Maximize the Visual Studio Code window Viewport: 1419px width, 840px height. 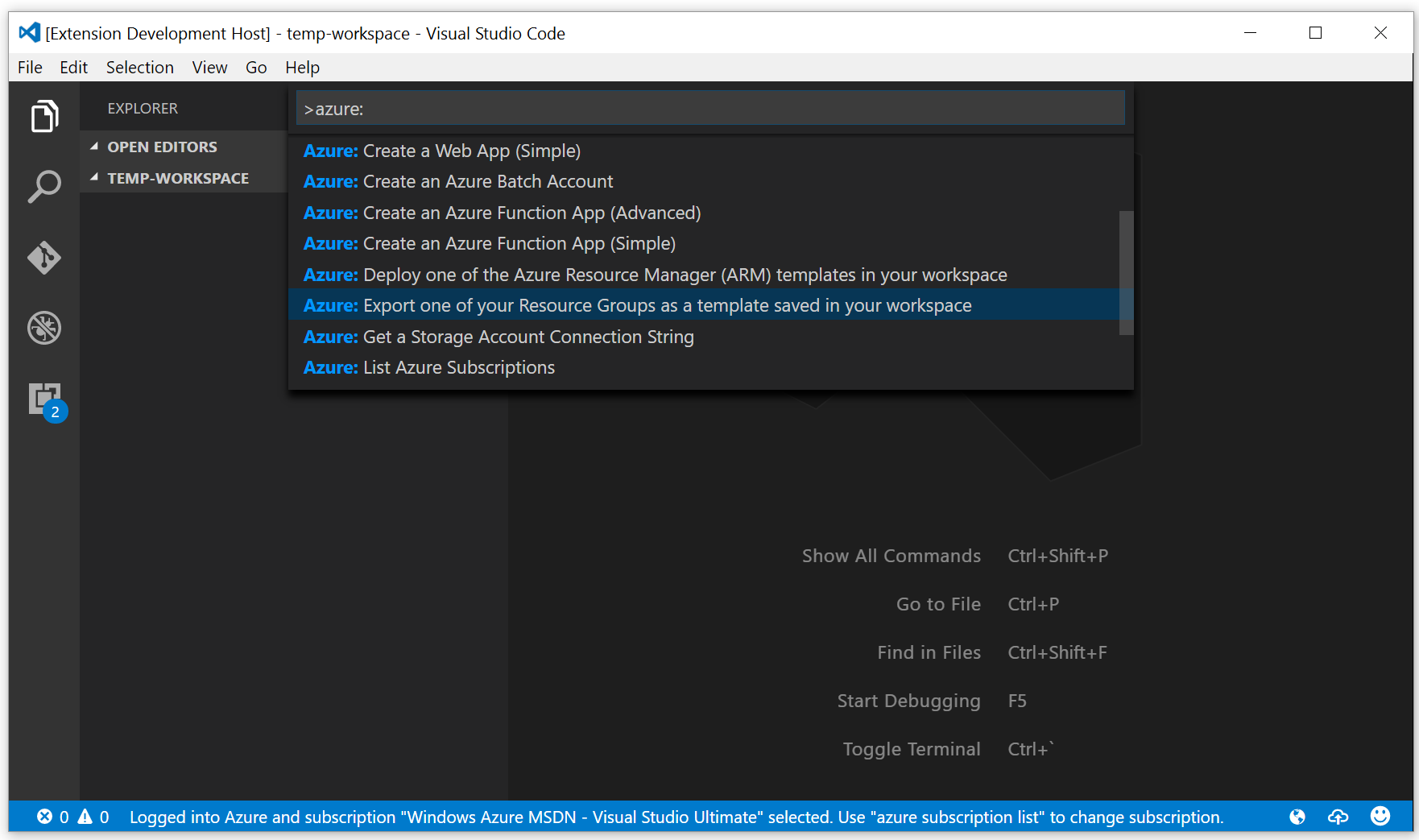(x=1315, y=32)
